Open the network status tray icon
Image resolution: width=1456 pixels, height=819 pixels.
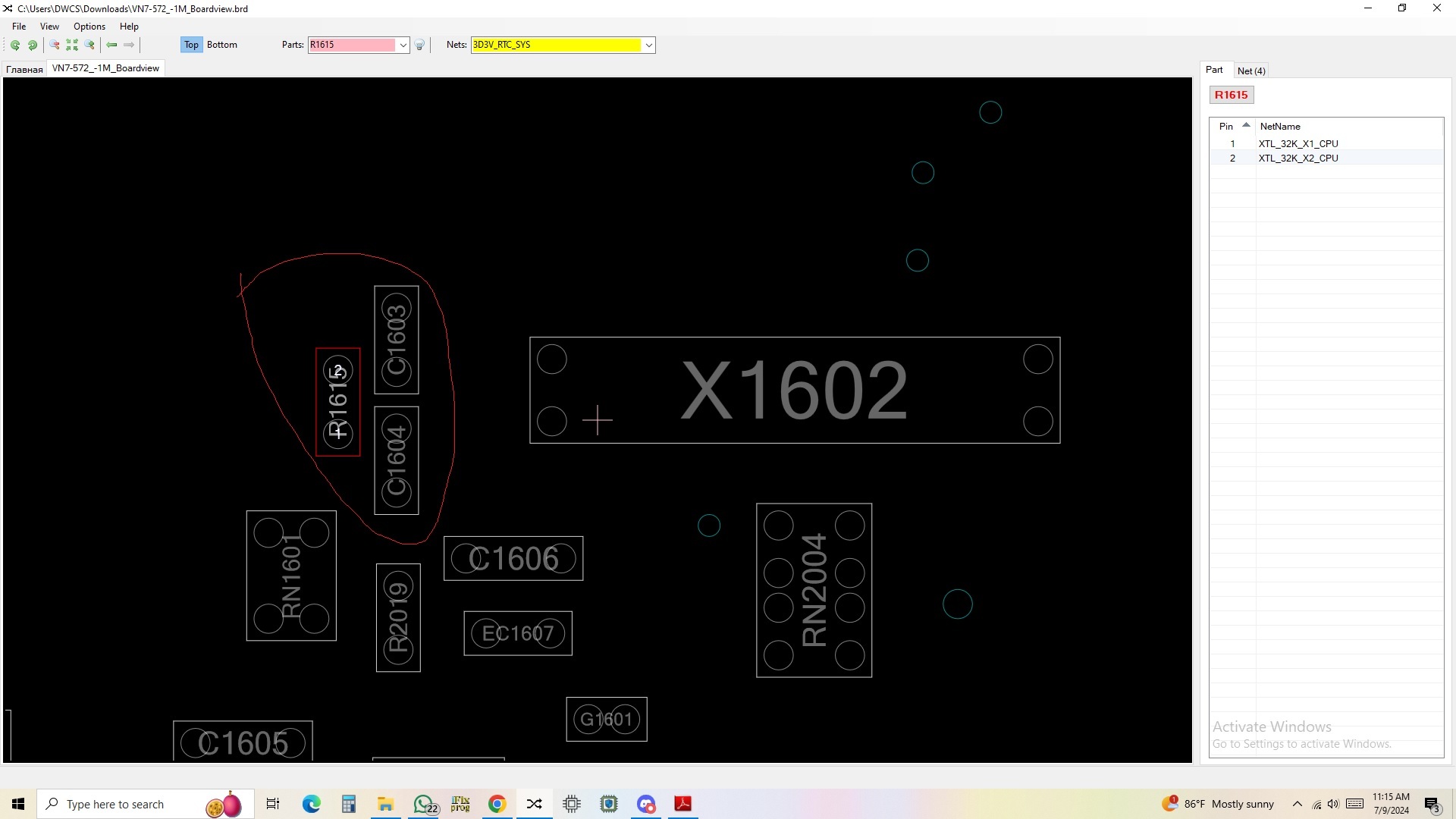pyautogui.click(x=1316, y=804)
